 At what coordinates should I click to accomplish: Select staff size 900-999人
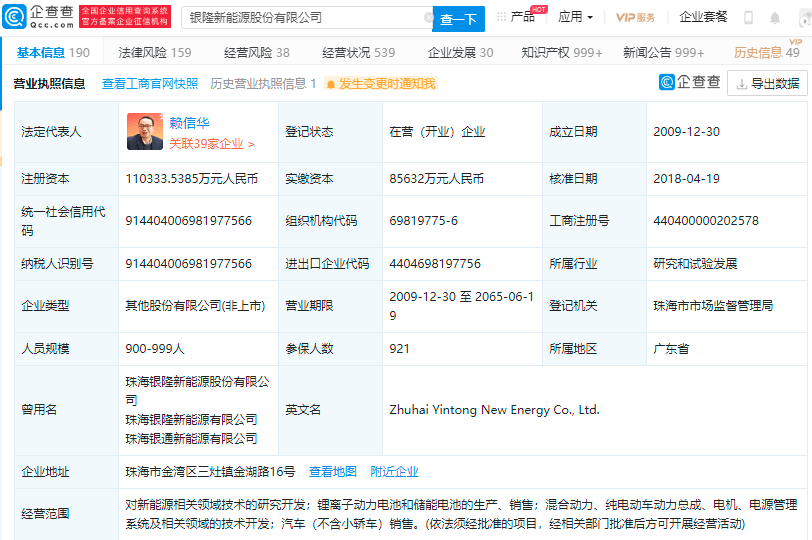point(155,348)
